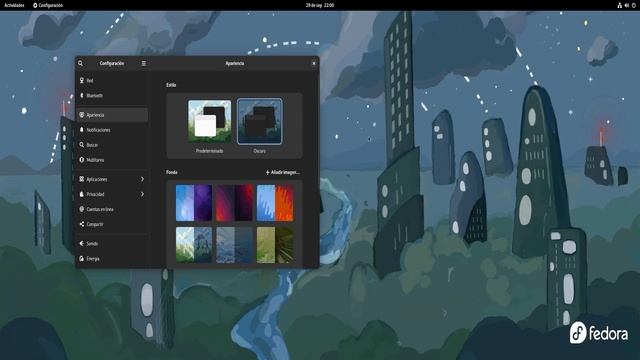640x360 pixels.
Task: Click the Notificaciones bell icon
Action: 82,130
